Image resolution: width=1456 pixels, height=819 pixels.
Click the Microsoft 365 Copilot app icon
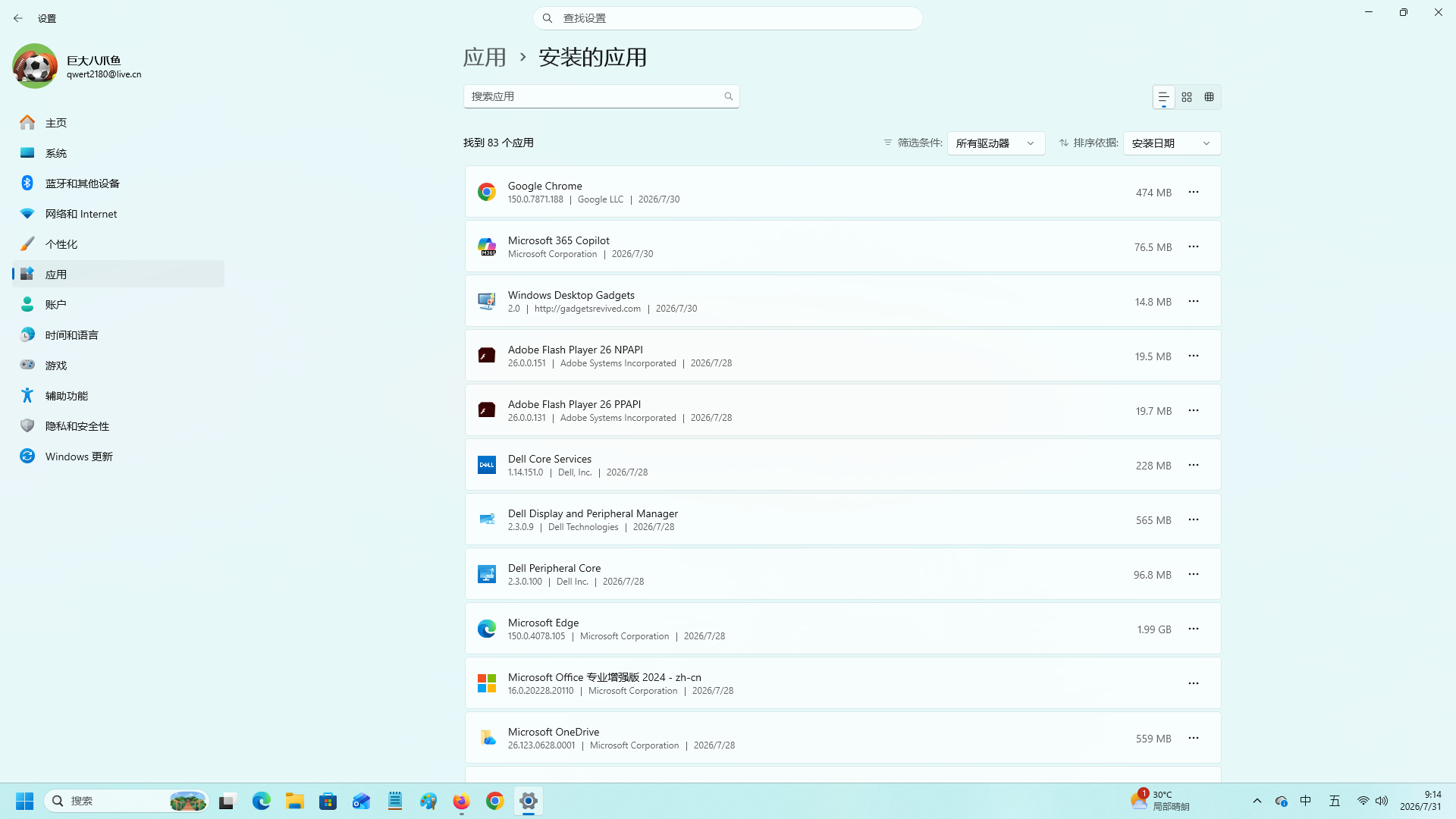[x=487, y=246]
